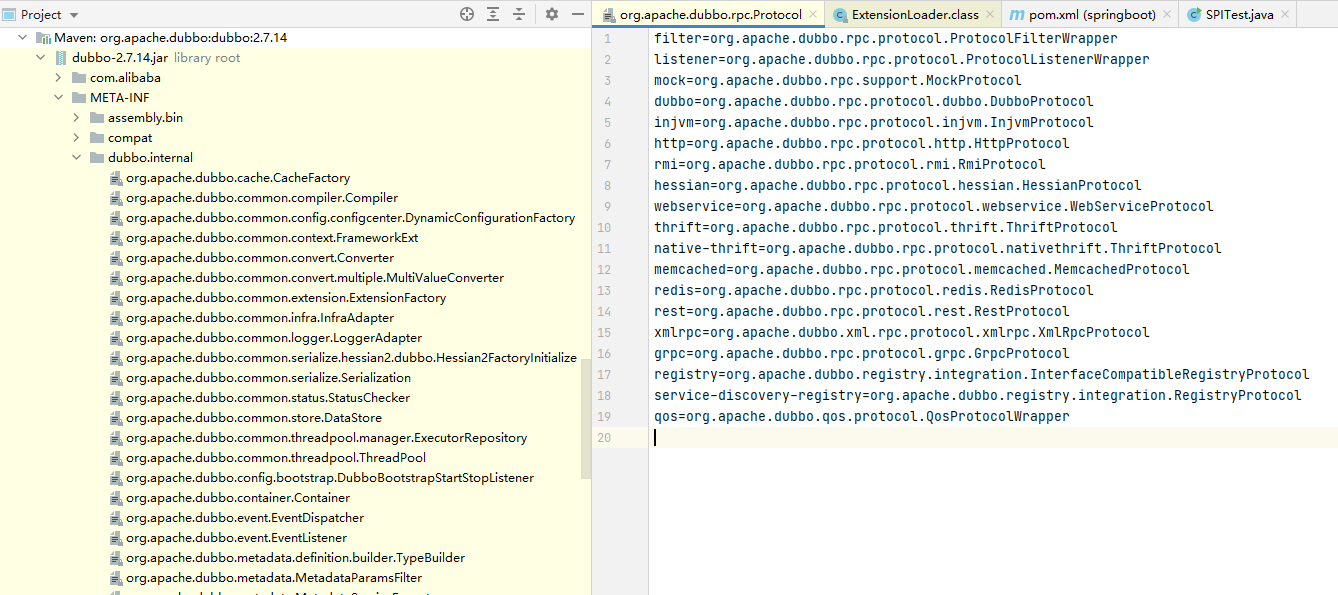Click the dubbo-2.7.14.jar archive icon

tap(61, 57)
